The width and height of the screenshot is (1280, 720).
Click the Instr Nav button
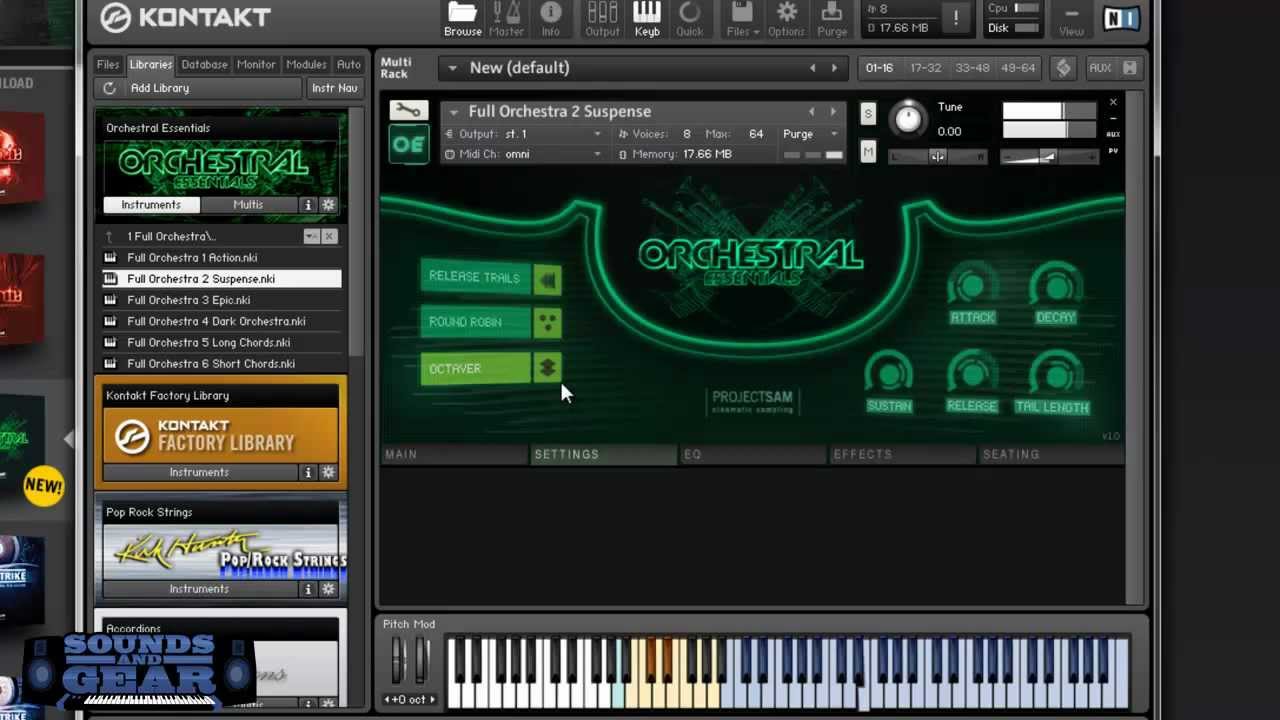pyautogui.click(x=334, y=88)
